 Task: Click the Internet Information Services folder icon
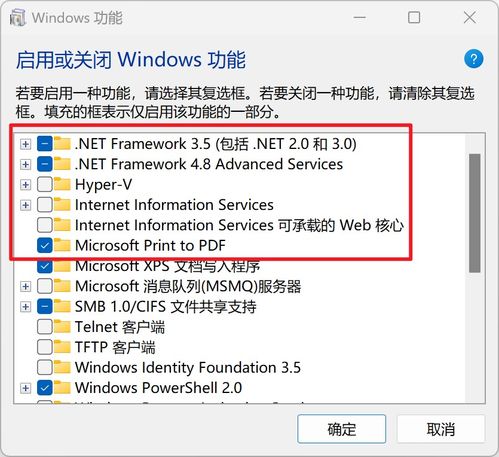click(x=62, y=204)
